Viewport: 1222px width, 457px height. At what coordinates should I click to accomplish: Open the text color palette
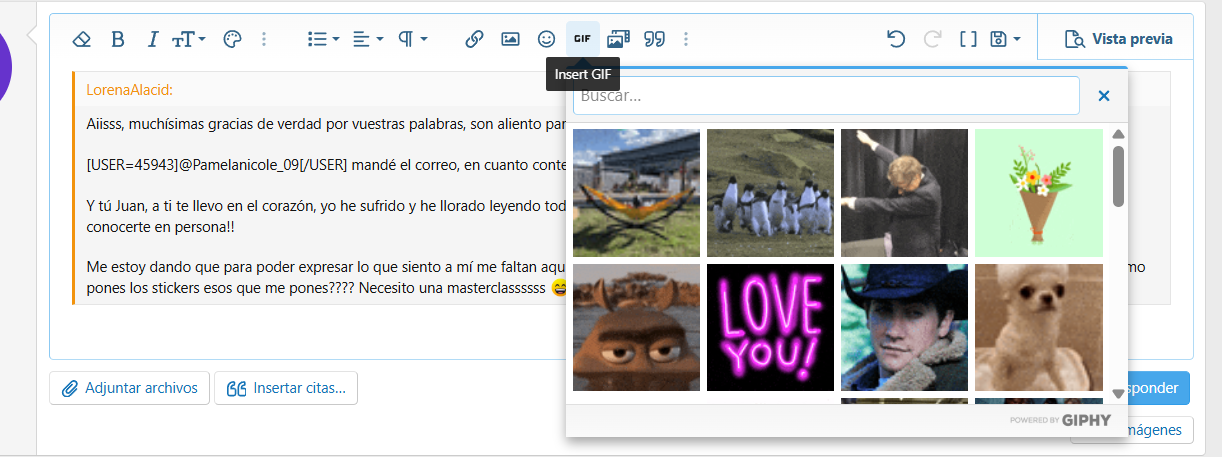232,39
